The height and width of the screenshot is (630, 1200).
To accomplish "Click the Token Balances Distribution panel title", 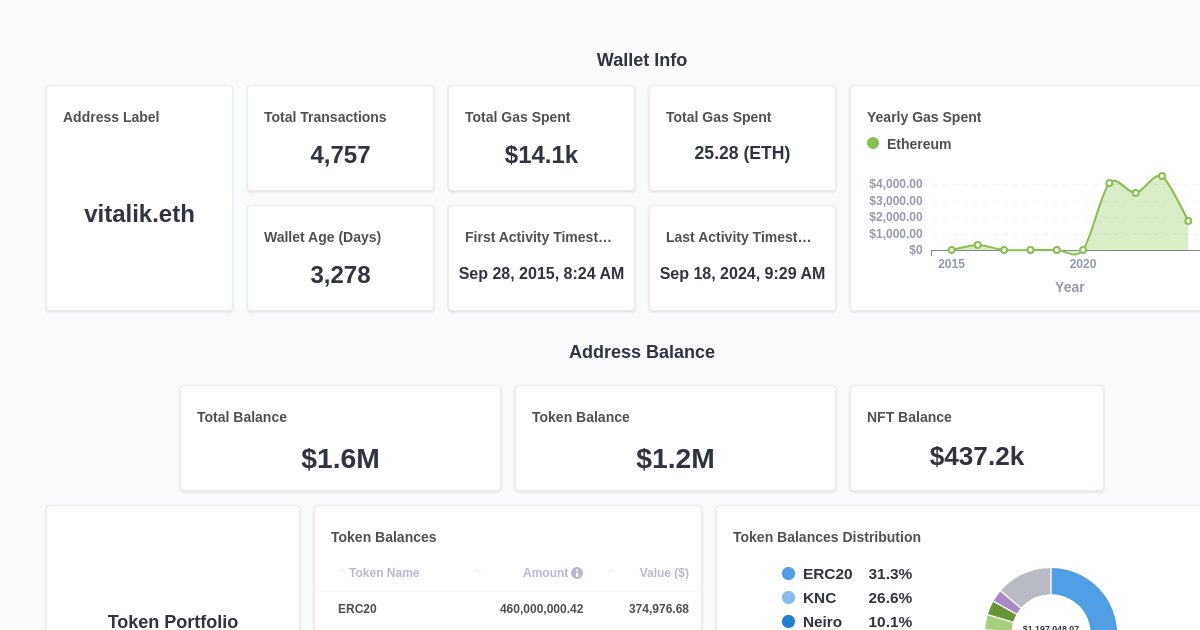I will pyautogui.click(x=826, y=537).
